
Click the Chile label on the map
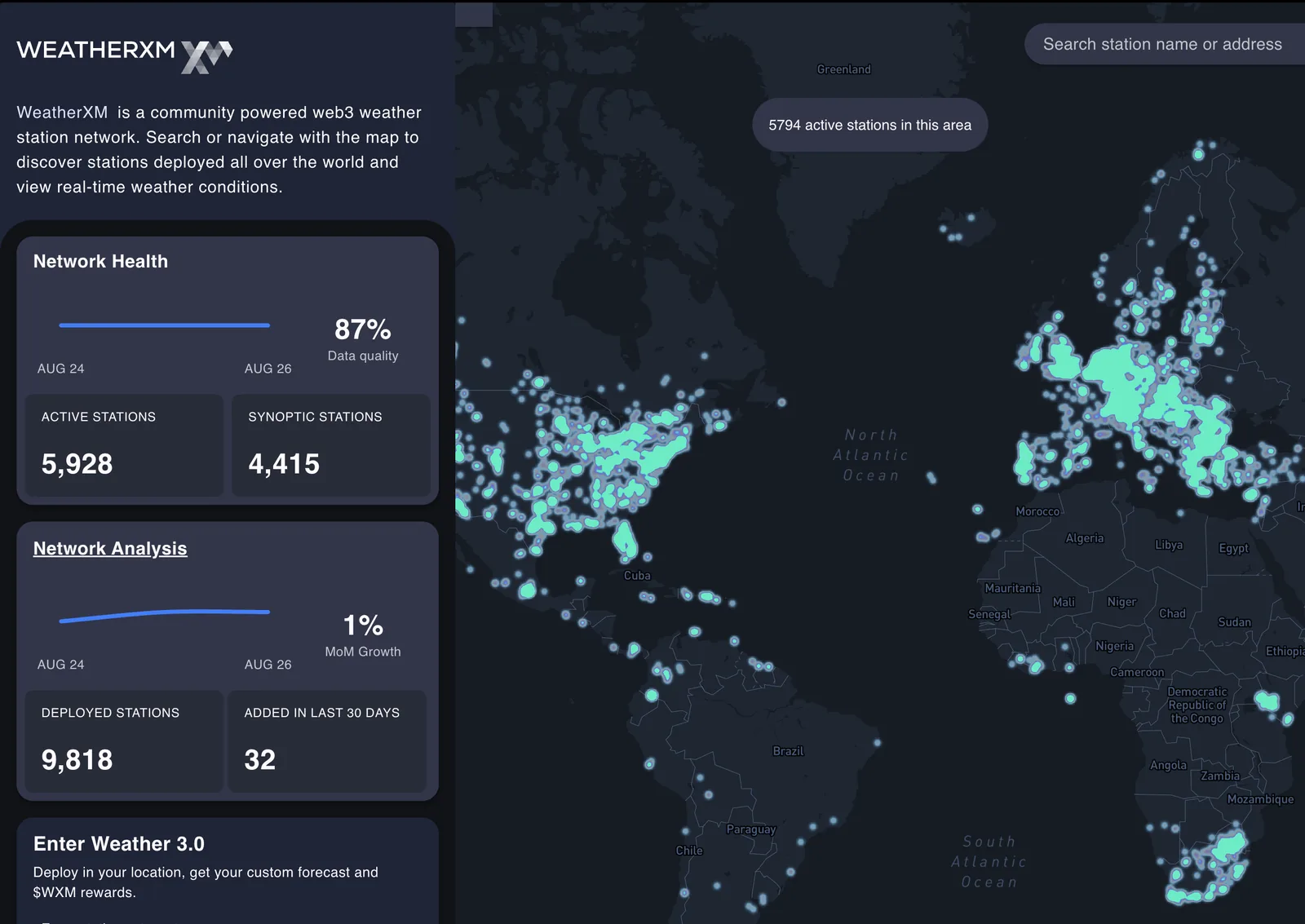[689, 851]
